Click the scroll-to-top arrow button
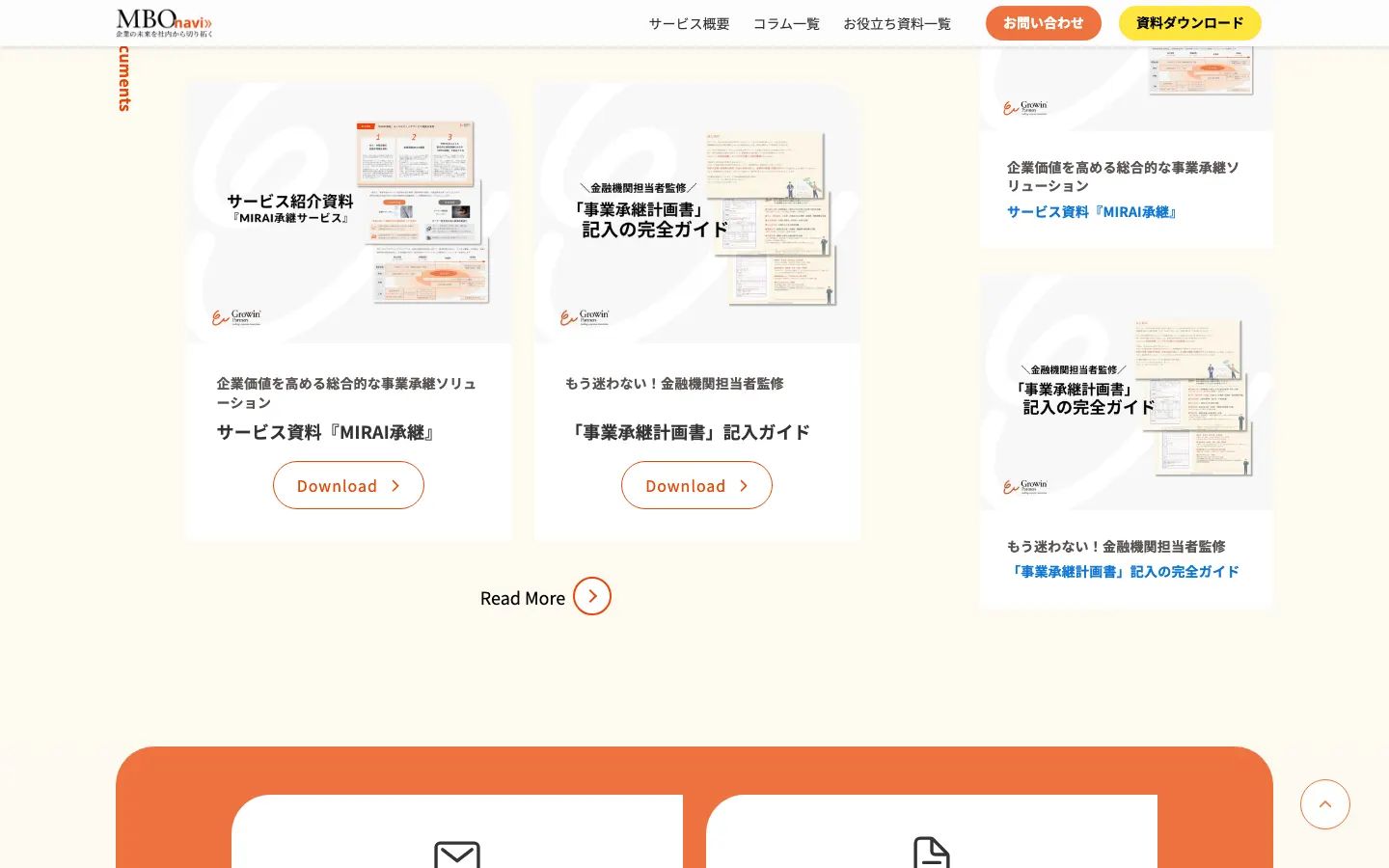 tap(1325, 804)
